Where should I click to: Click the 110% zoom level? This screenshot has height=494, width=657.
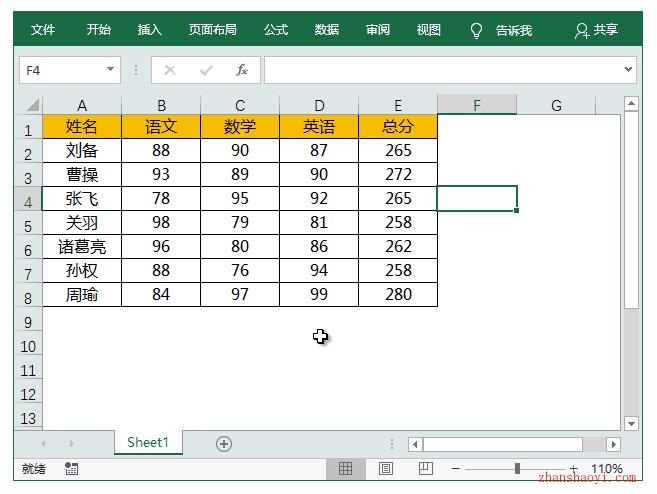[607, 468]
